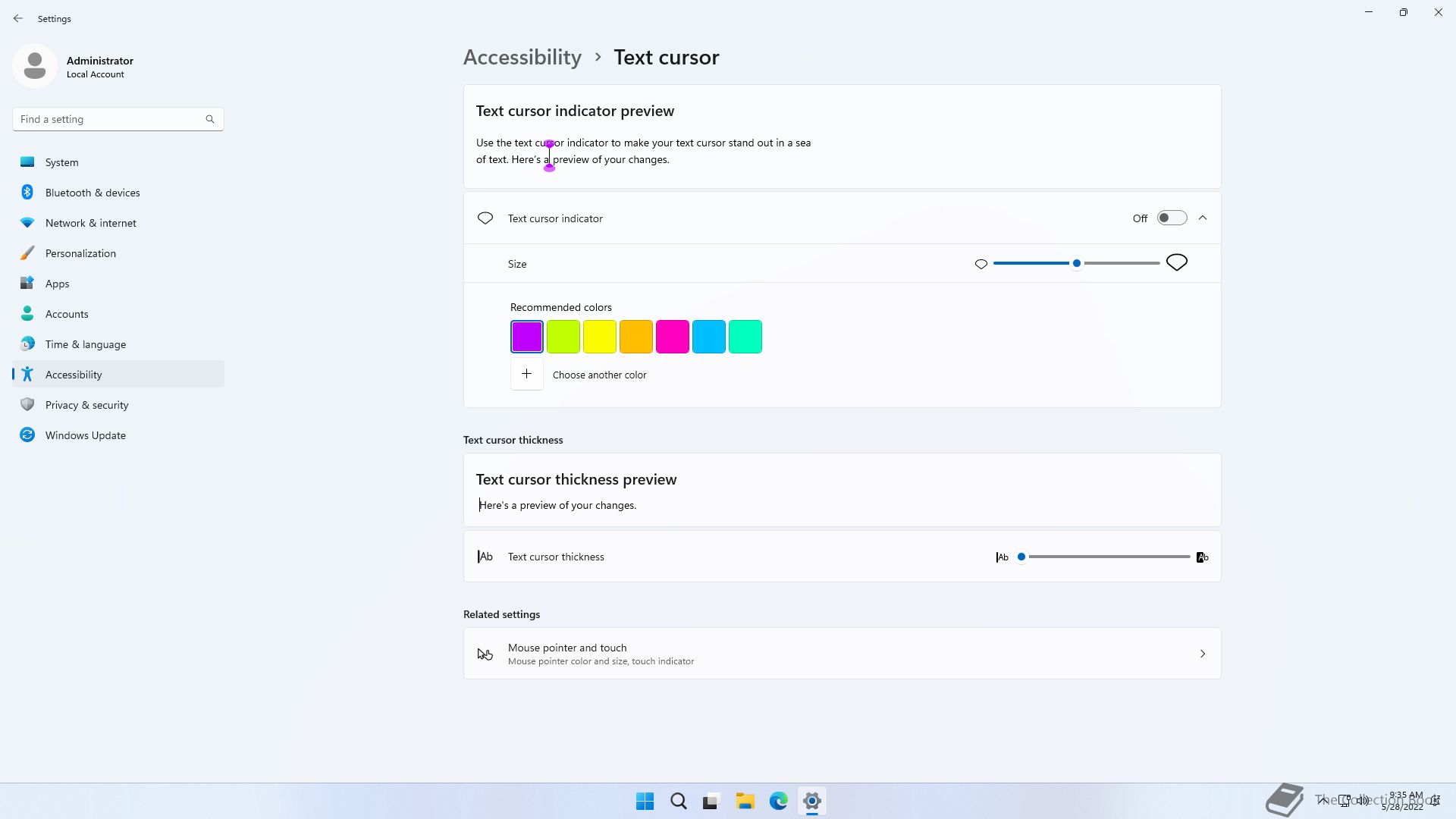This screenshot has height=819, width=1456.
Task: Open Windows Update from sidebar
Action: click(x=85, y=435)
